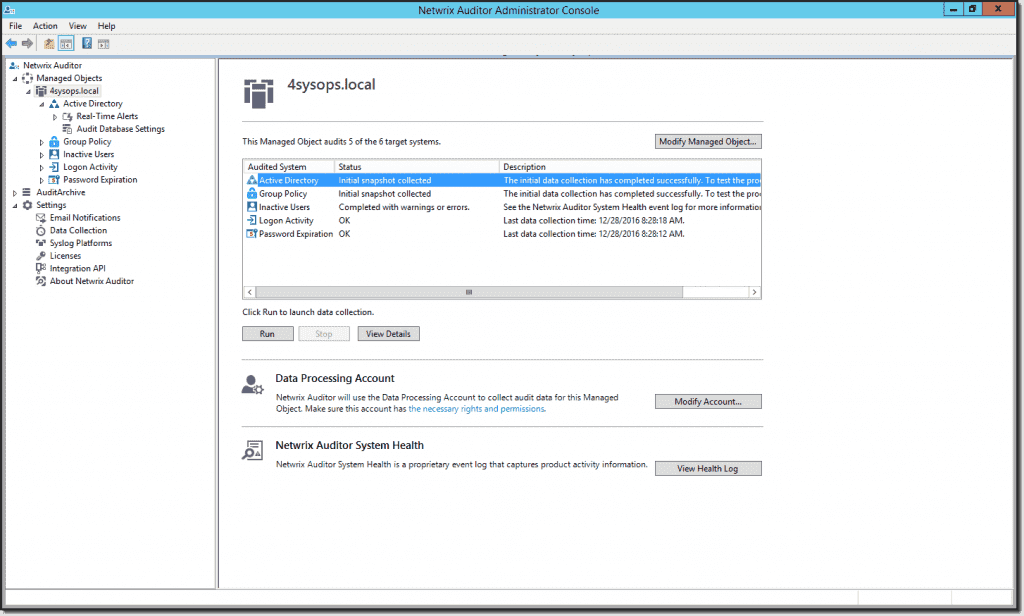This screenshot has height=616, width=1024.
Task: Expand the Real-Time Alerts node
Action: [x=56, y=115]
